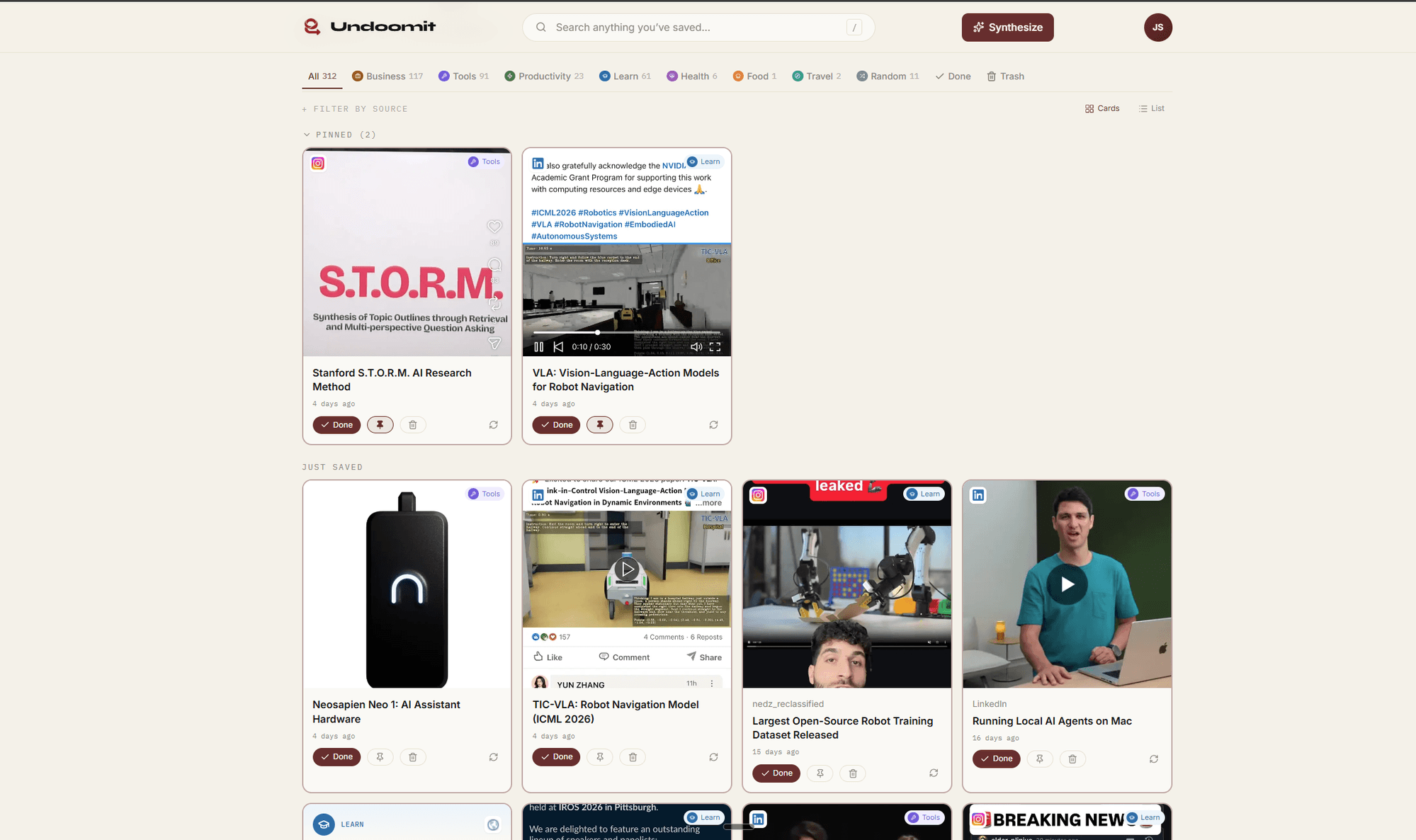Refresh the Robot Training Dataset card
Screen dimensions: 1416x840
pyautogui.click(x=934, y=773)
